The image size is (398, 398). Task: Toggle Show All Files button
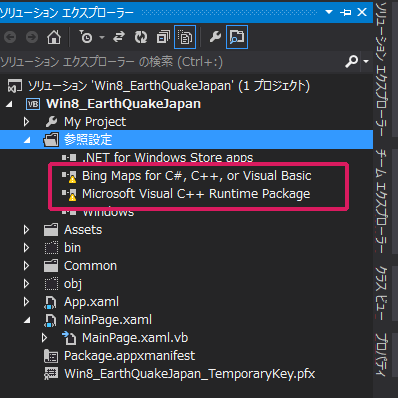point(185,37)
